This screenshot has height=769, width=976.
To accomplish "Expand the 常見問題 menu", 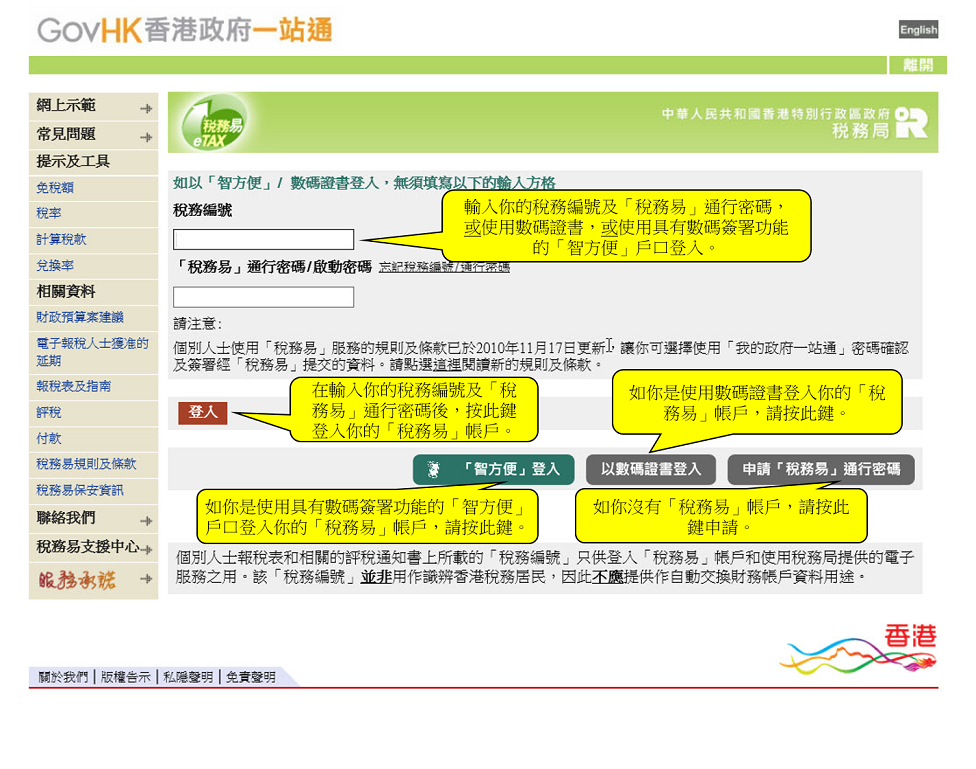I will [x=93, y=134].
